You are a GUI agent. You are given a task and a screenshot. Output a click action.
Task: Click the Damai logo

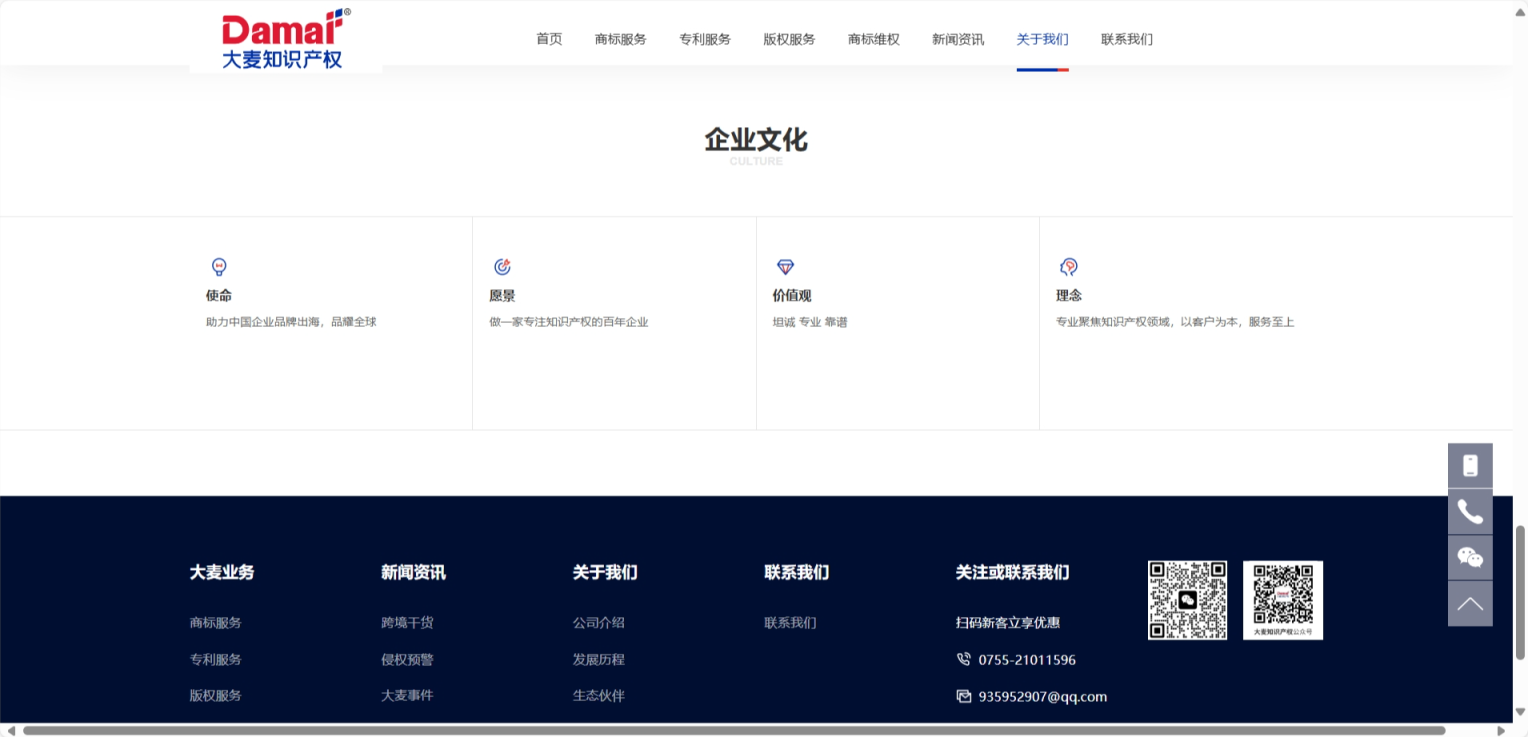285,39
